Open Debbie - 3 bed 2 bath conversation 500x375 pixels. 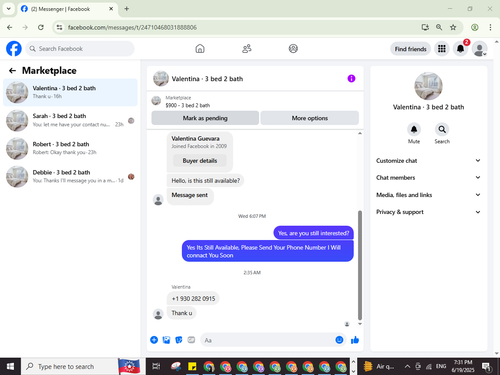pos(70,177)
